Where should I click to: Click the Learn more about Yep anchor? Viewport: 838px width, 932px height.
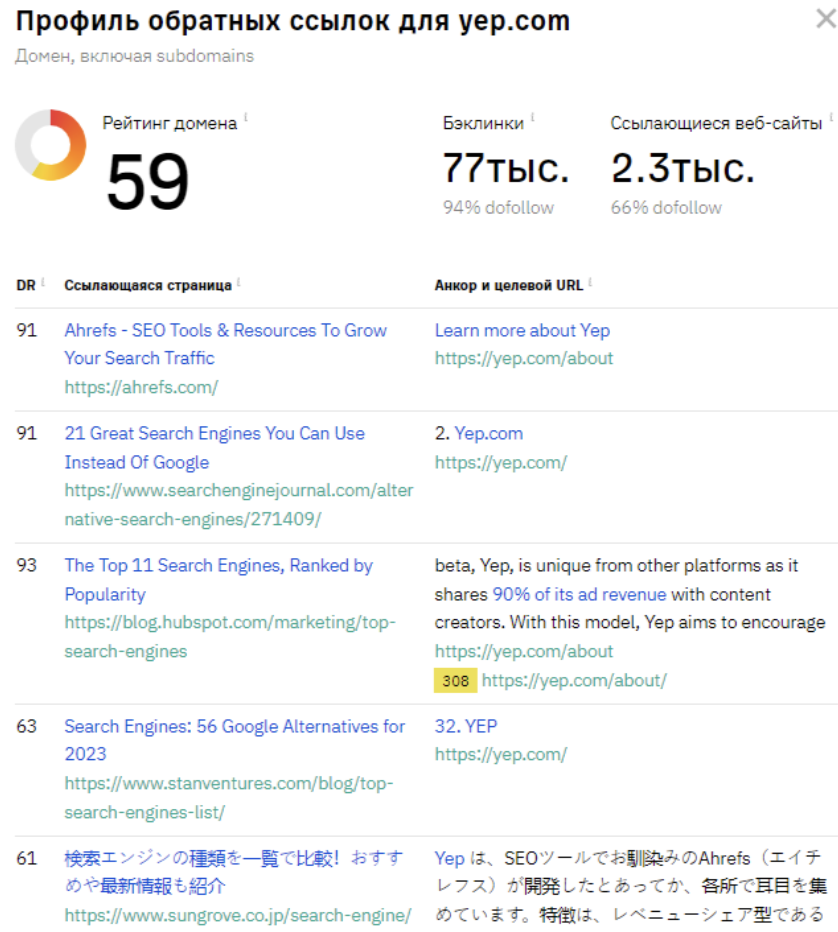coord(522,330)
